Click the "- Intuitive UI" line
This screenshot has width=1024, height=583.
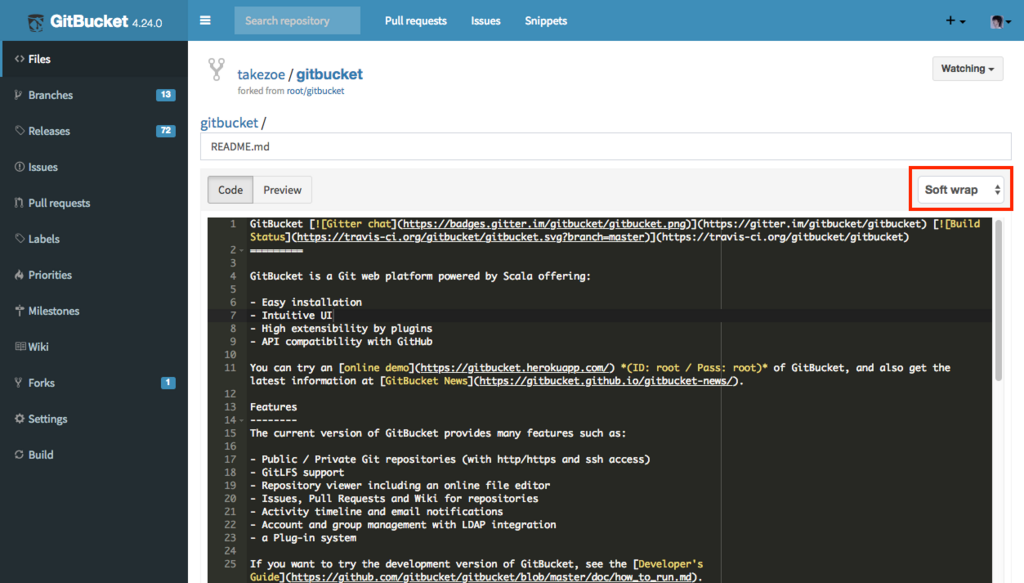pyautogui.click(x=291, y=315)
